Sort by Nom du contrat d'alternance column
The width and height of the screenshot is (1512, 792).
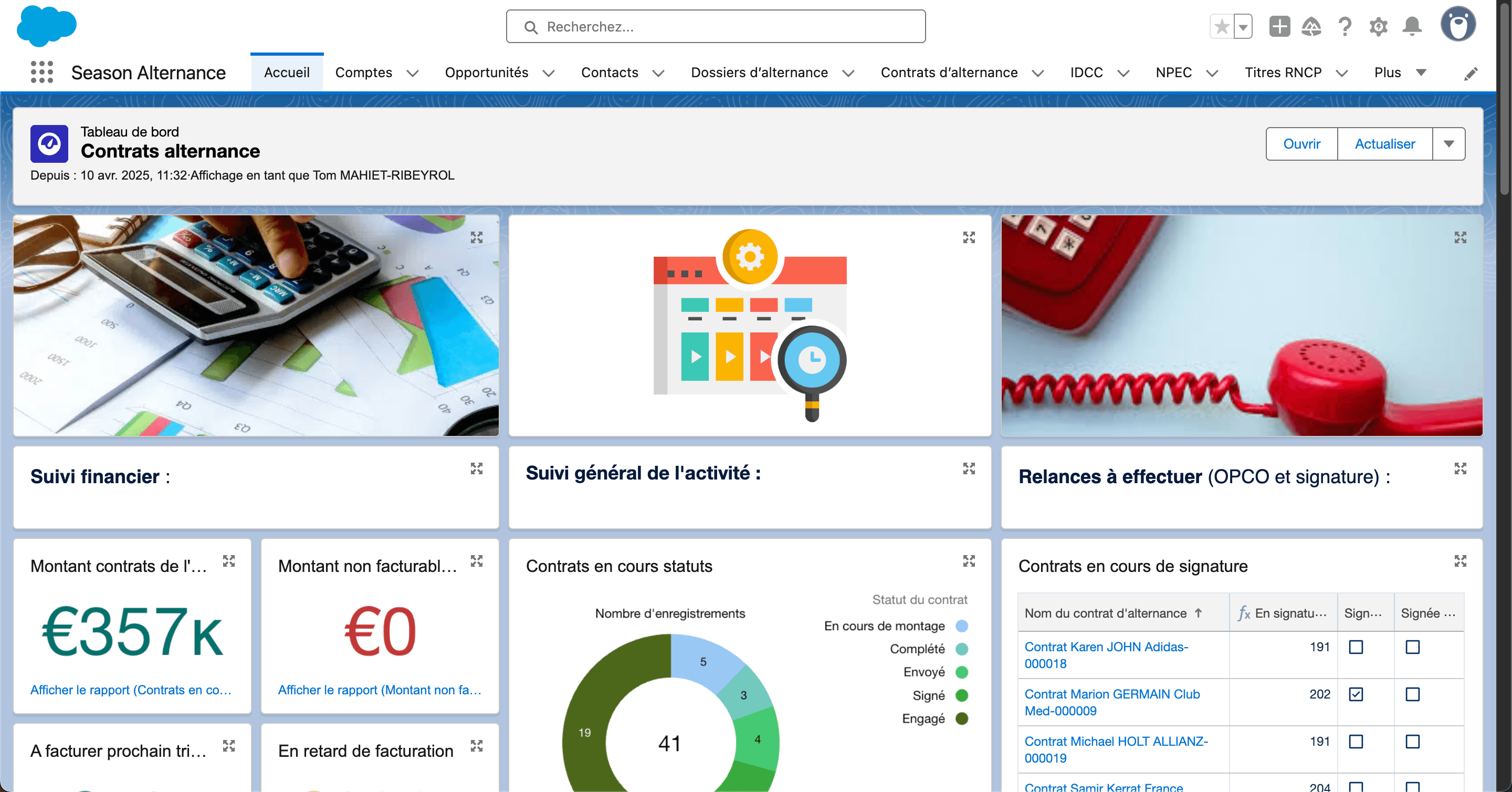(1114, 613)
